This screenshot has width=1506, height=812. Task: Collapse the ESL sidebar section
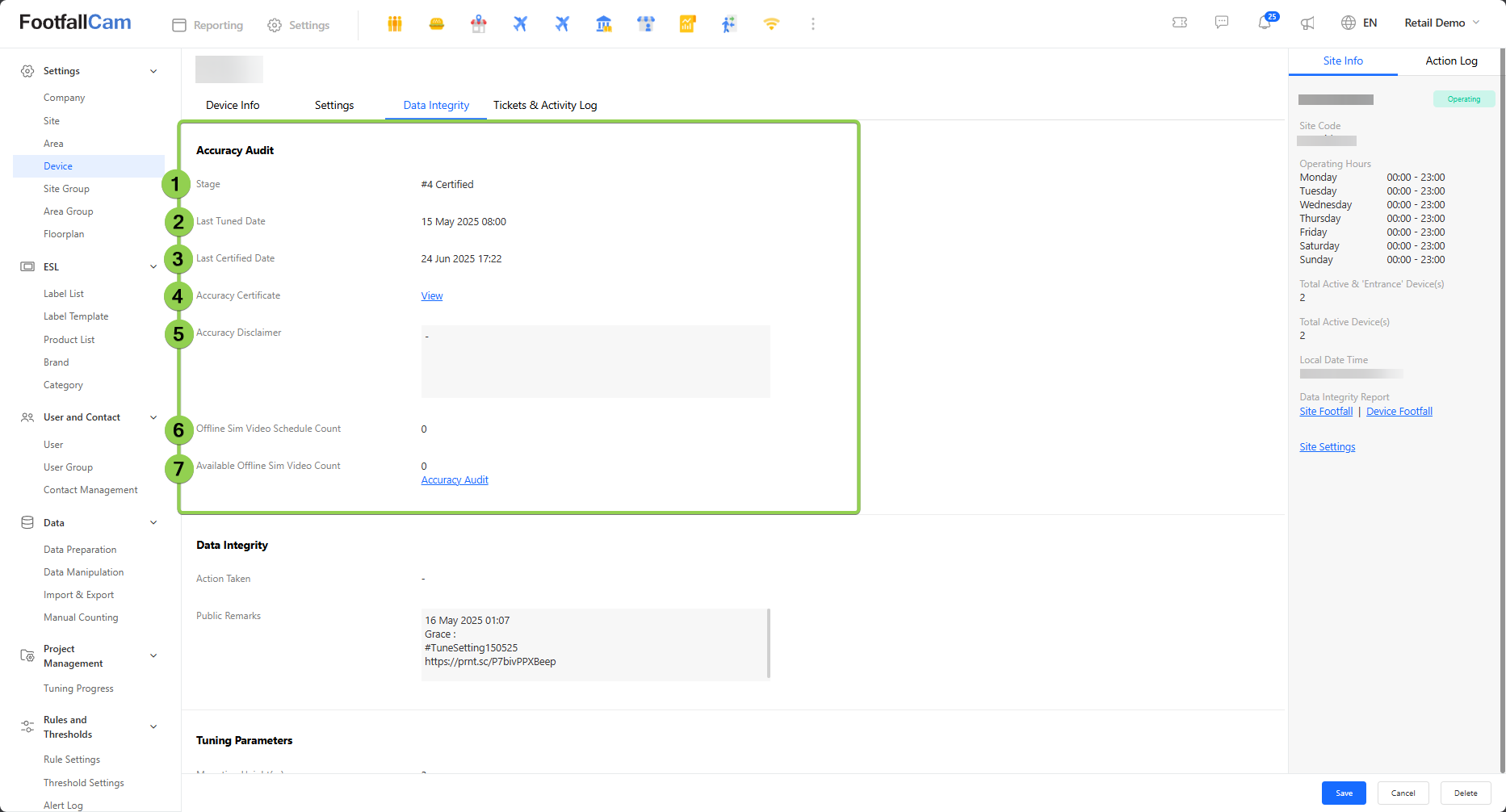tap(153, 267)
